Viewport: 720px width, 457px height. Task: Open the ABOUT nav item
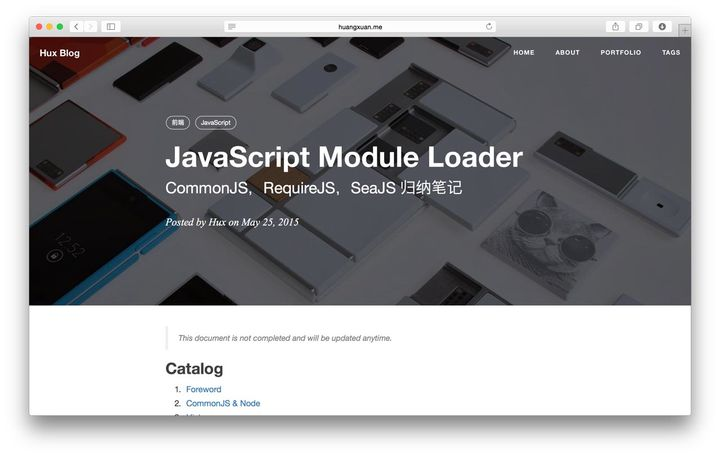[x=567, y=52]
